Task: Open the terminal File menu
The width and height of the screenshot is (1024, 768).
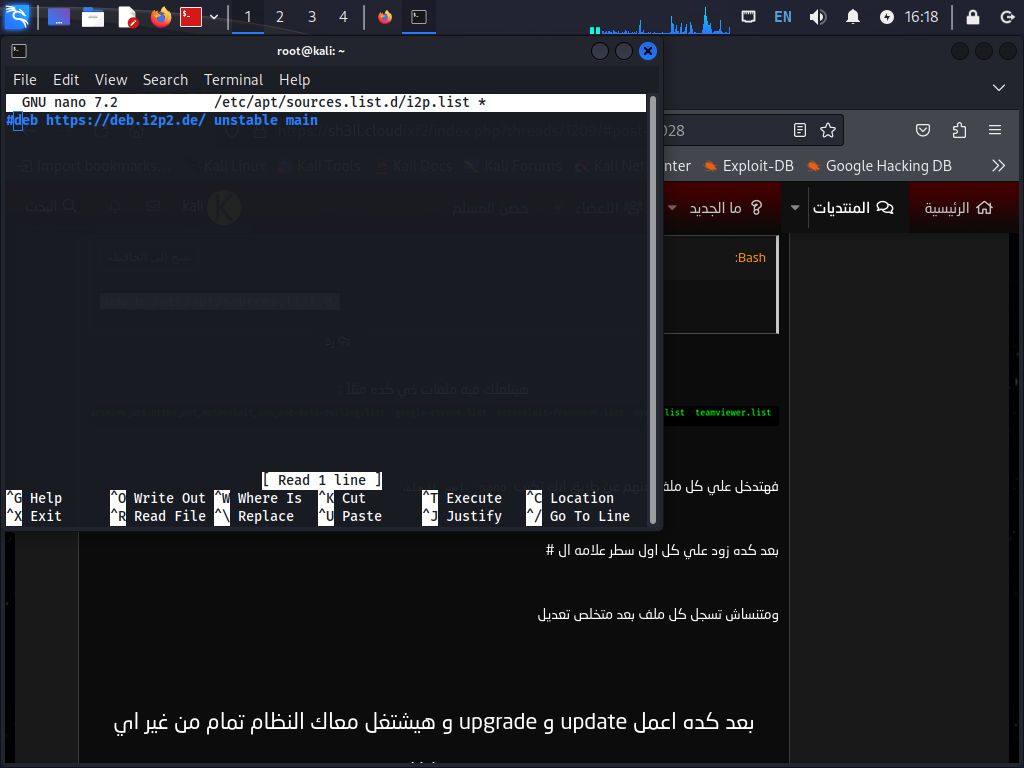Action: [25, 80]
